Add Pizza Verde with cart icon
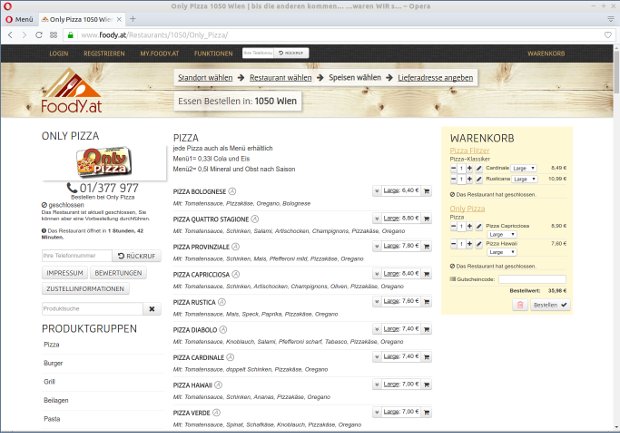 pos(426,412)
